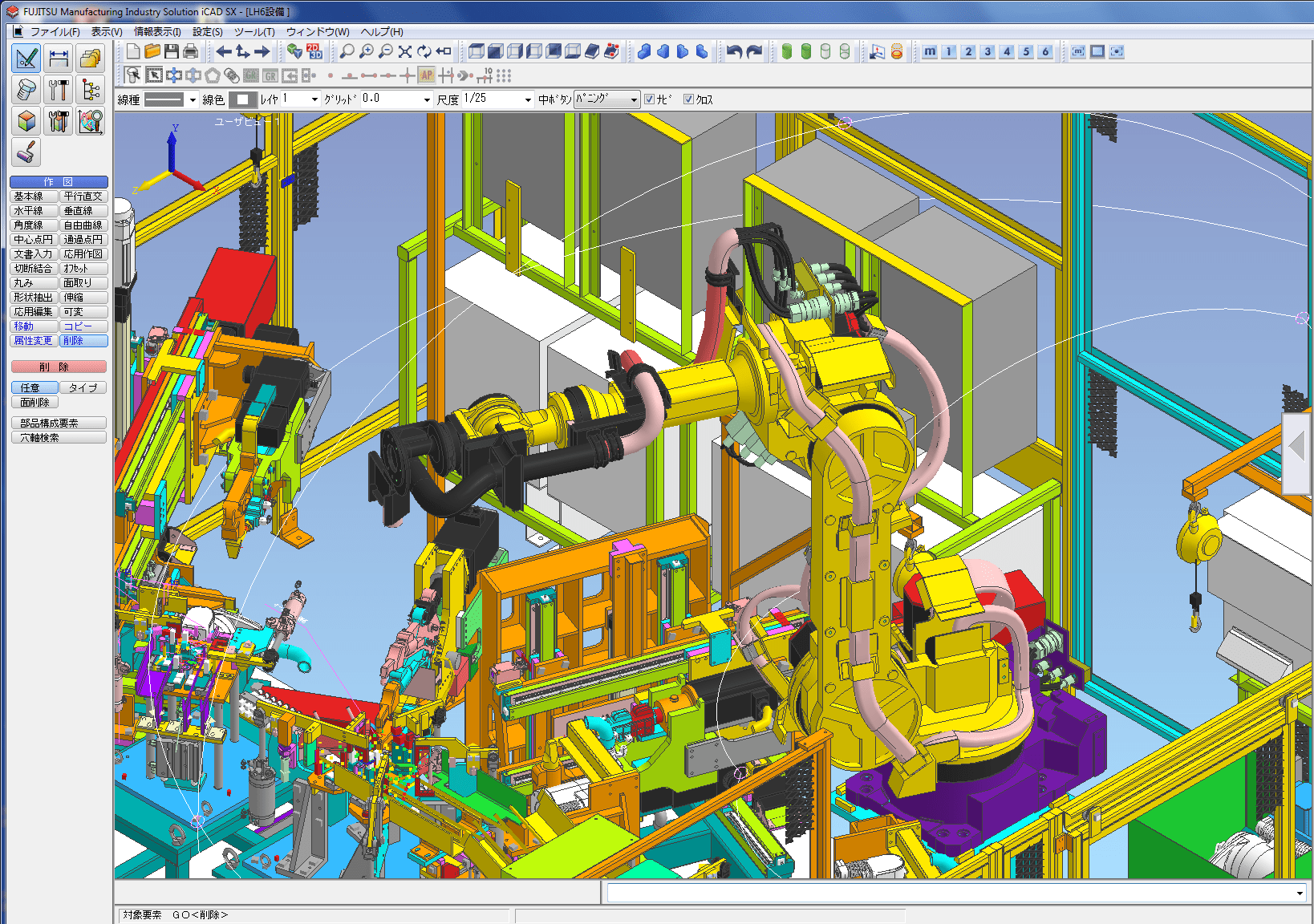This screenshot has height=924, width=1314.
Task: Open the 表示(V) menu
Action: coord(107,32)
